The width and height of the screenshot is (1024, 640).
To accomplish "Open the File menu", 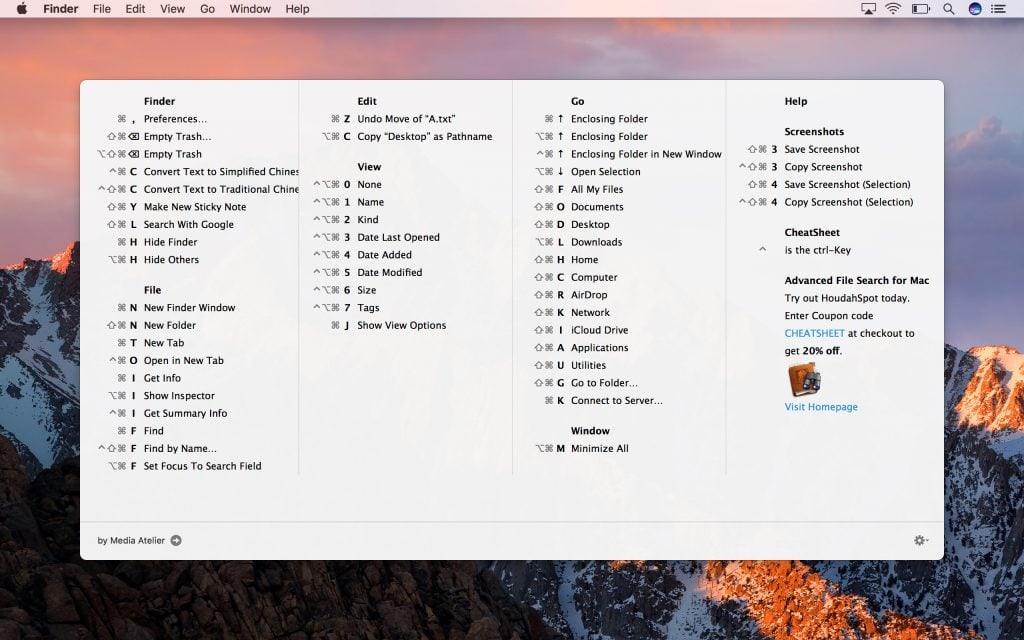I will click(x=102, y=8).
